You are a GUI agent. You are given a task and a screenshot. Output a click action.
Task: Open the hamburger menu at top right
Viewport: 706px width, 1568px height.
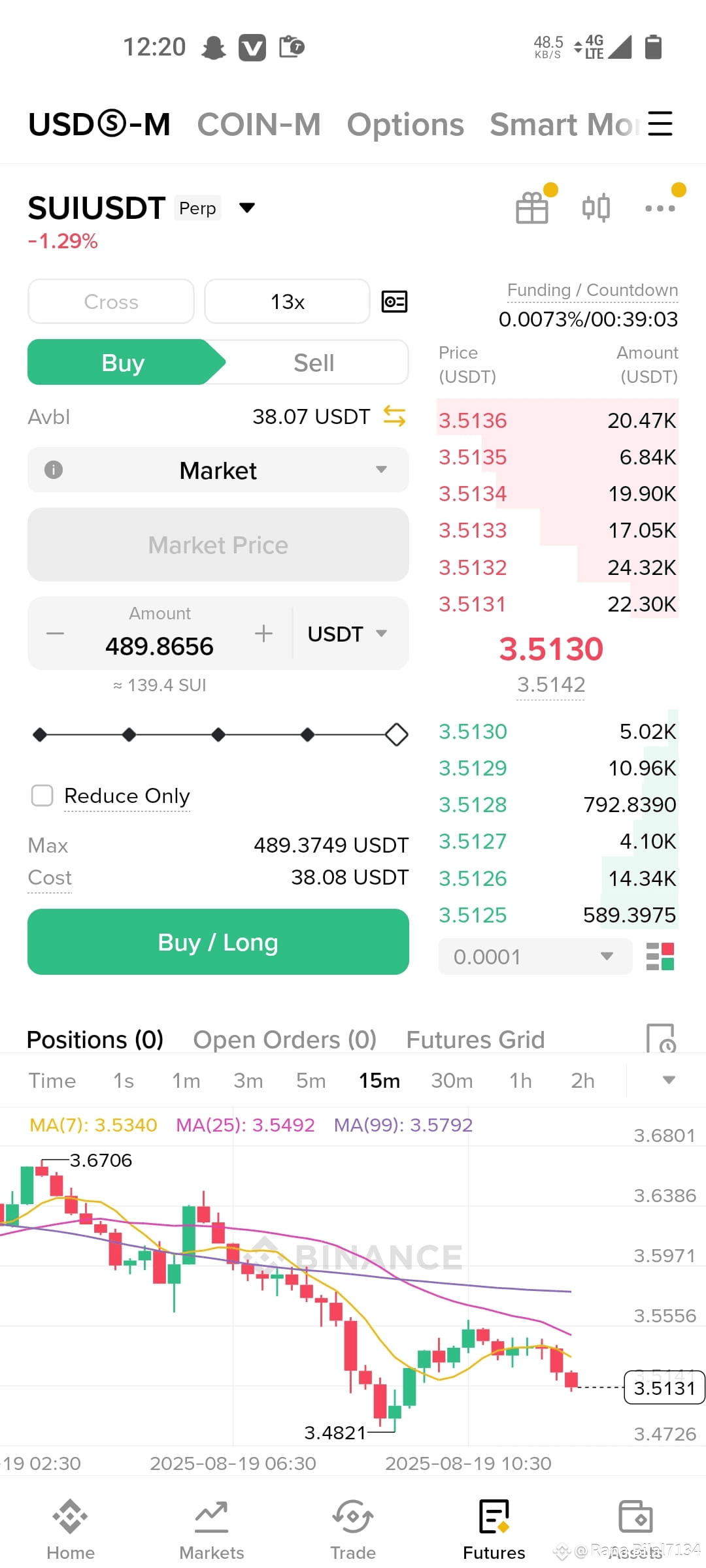pos(660,123)
